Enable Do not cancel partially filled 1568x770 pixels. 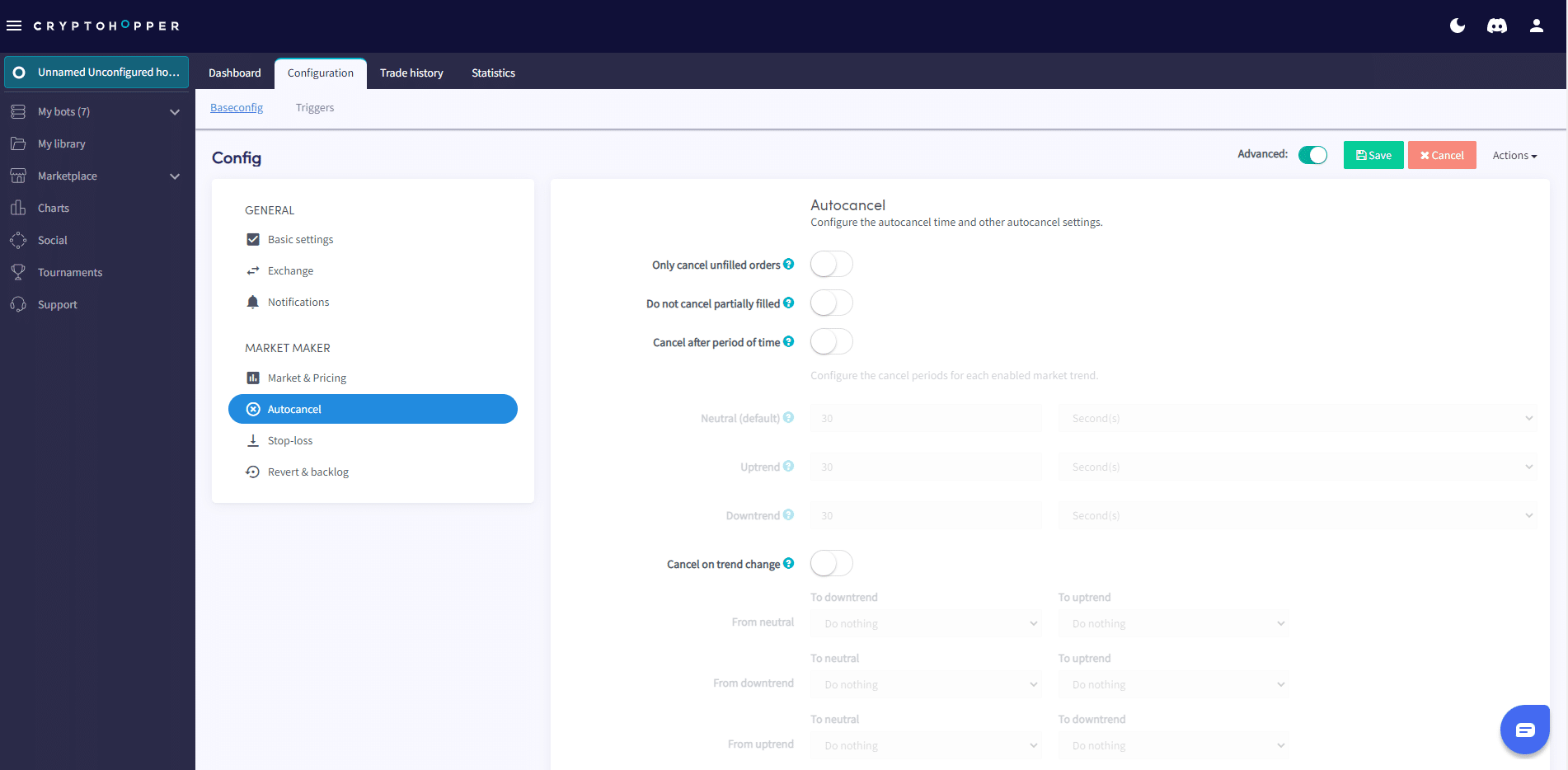tap(831, 303)
